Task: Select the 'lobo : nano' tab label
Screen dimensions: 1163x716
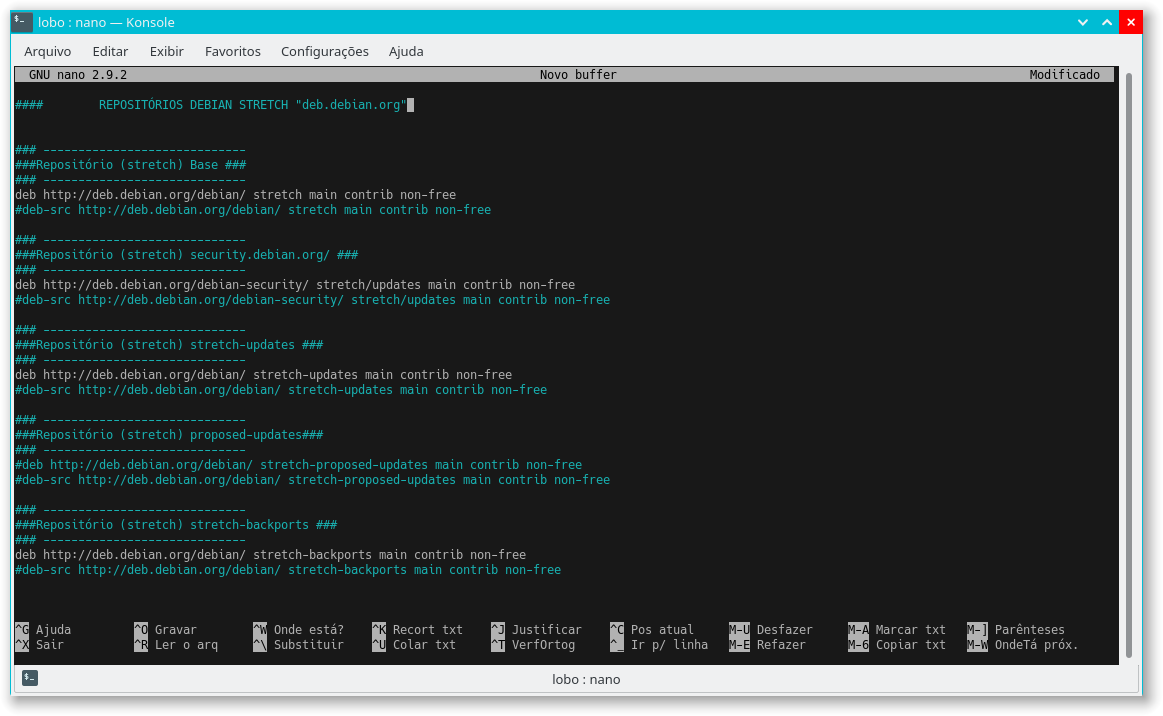Action: pyautogui.click(x=586, y=679)
